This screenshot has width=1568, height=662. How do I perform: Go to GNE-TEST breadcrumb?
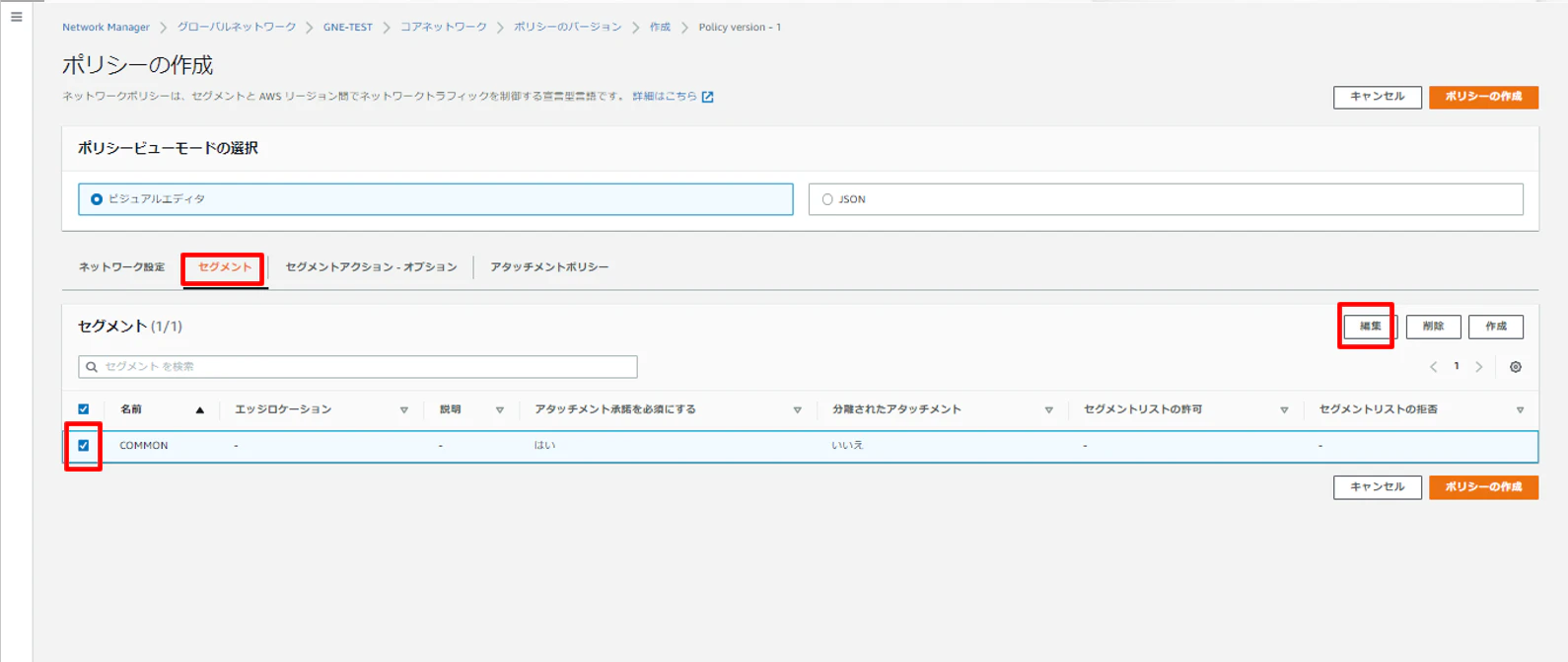(x=348, y=28)
